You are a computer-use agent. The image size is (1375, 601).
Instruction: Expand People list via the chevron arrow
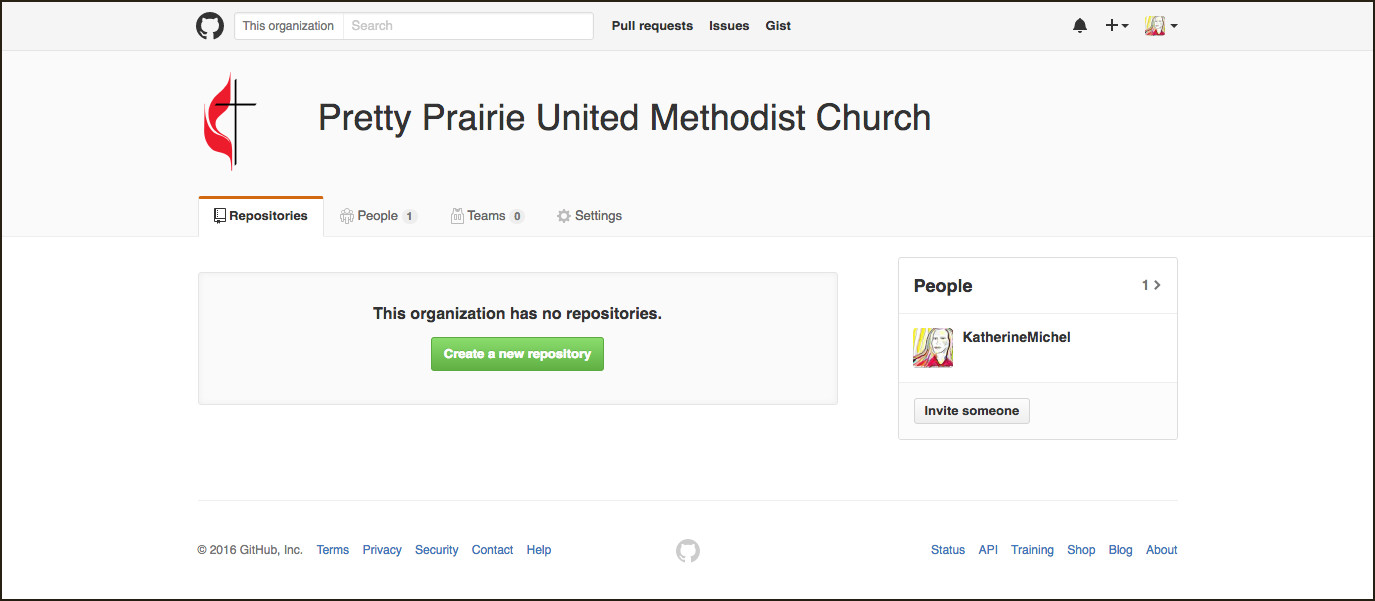(1157, 285)
